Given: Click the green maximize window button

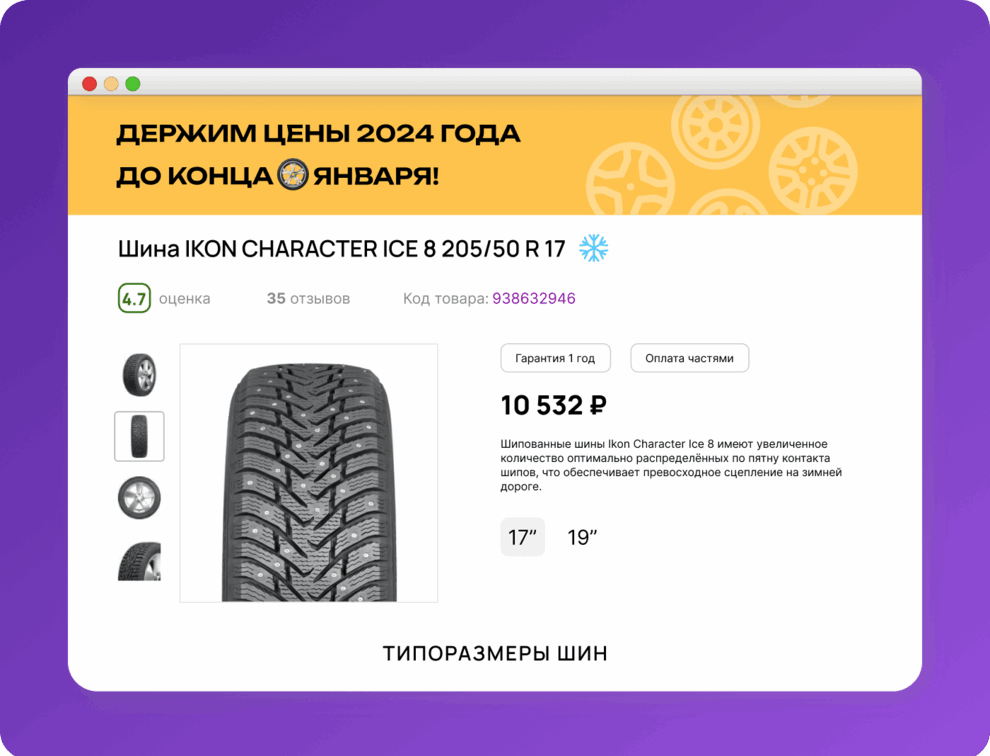Looking at the screenshot, I should tap(133, 83).
